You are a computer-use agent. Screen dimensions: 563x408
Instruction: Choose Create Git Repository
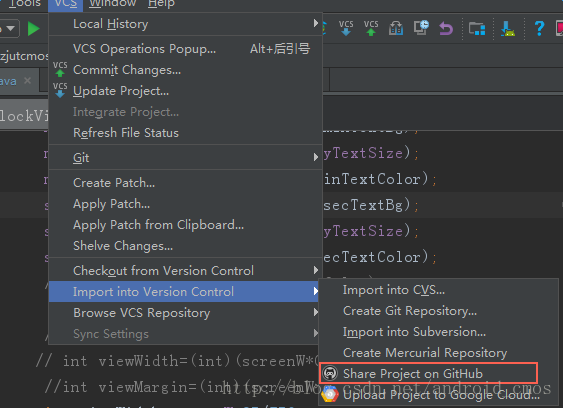[x=438, y=311]
